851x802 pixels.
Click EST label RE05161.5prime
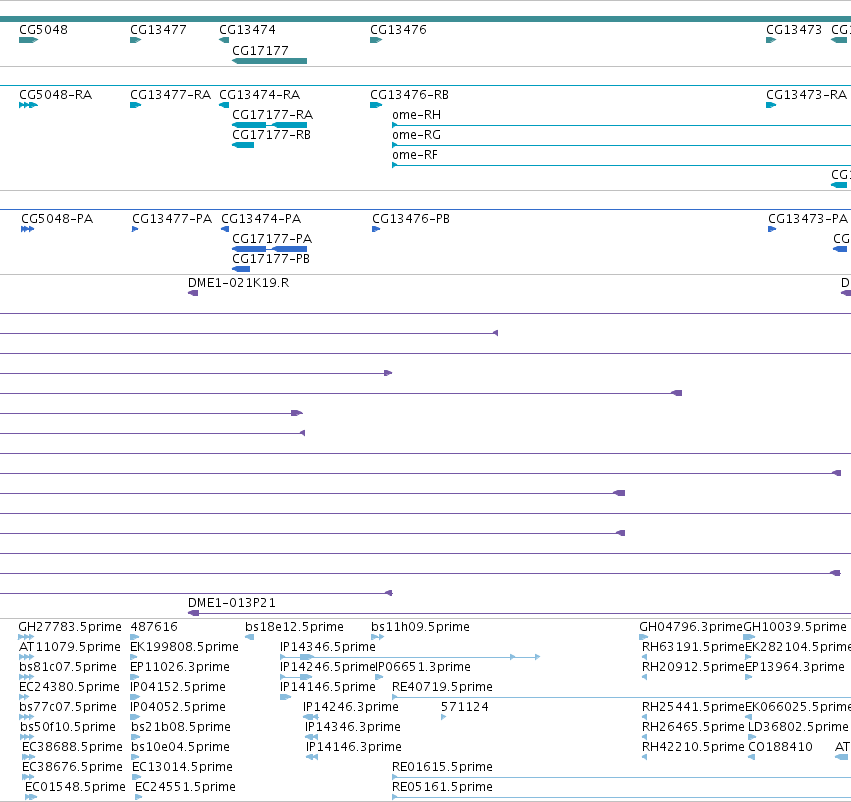pyautogui.click(x=442, y=788)
